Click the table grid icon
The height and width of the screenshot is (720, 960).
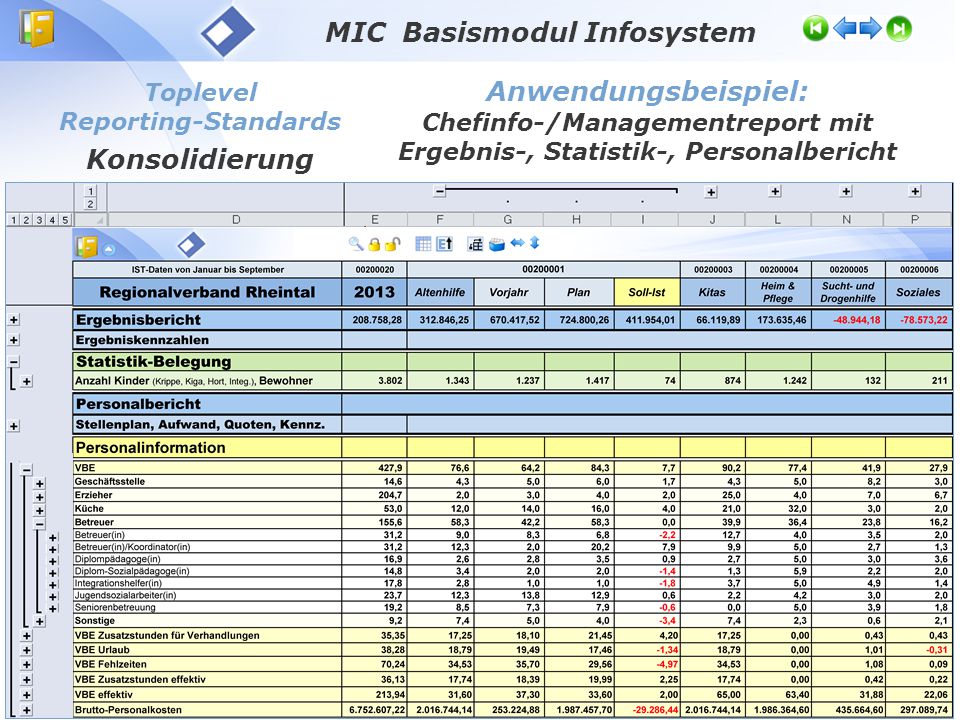tap(423, 244)
